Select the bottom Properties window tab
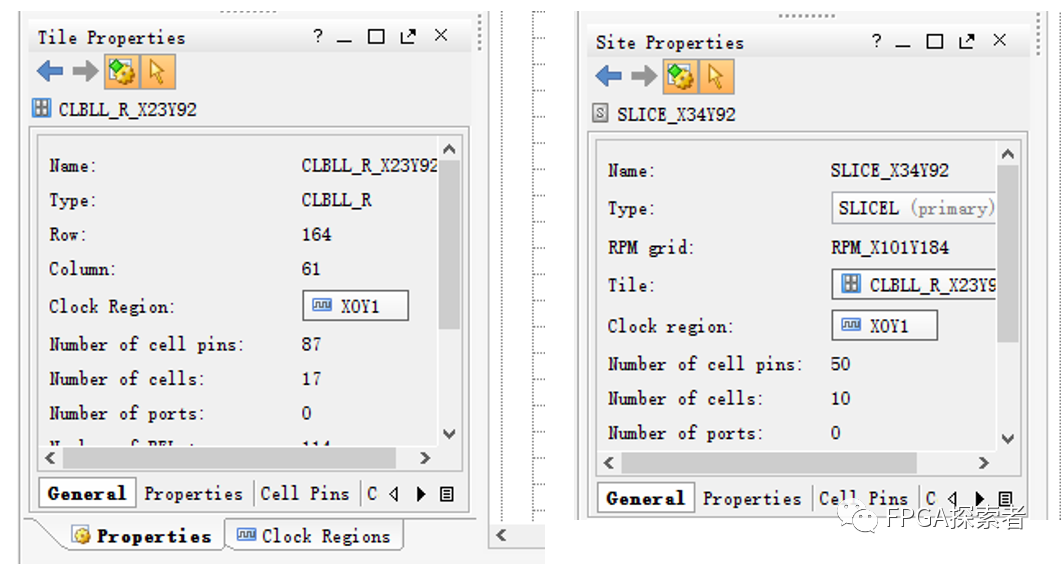The image size is (1061, 564). coord(142,536)
